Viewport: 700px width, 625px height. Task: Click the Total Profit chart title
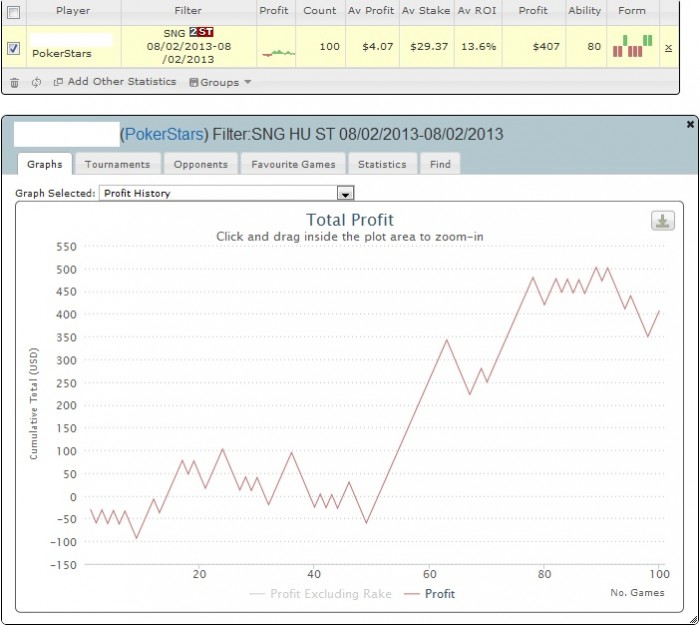click(x=350, y=220)
